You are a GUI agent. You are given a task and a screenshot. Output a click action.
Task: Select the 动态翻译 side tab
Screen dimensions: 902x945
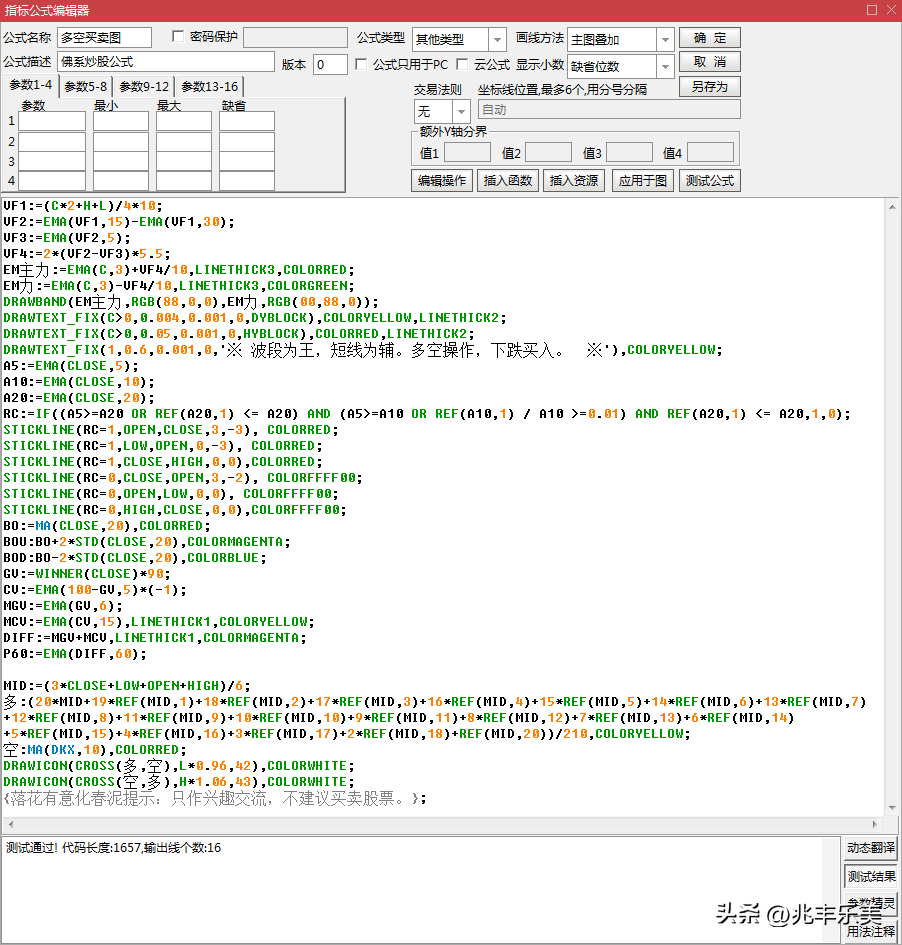(x=871, y=848)
